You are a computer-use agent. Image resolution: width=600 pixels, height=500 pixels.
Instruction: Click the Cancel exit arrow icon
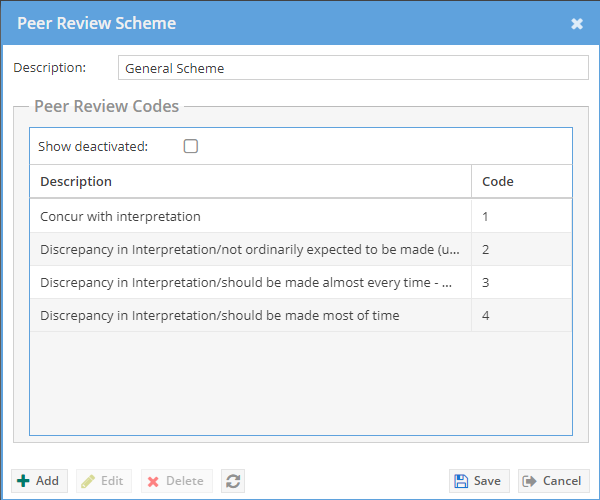530,481
